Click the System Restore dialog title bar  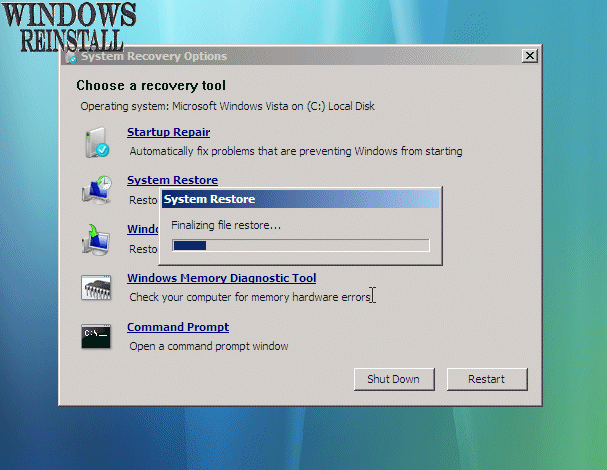point(300,199)
